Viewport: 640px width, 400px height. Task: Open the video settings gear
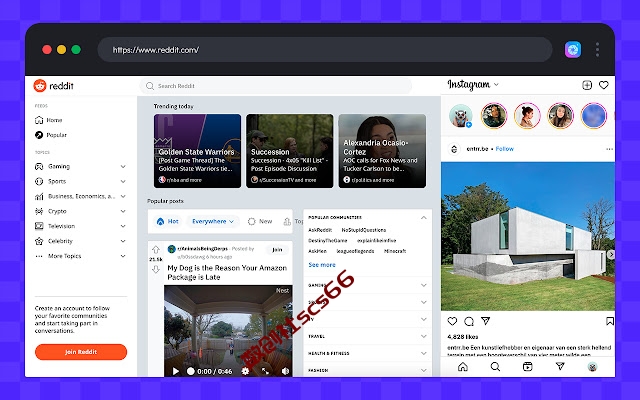click(245, 371)
